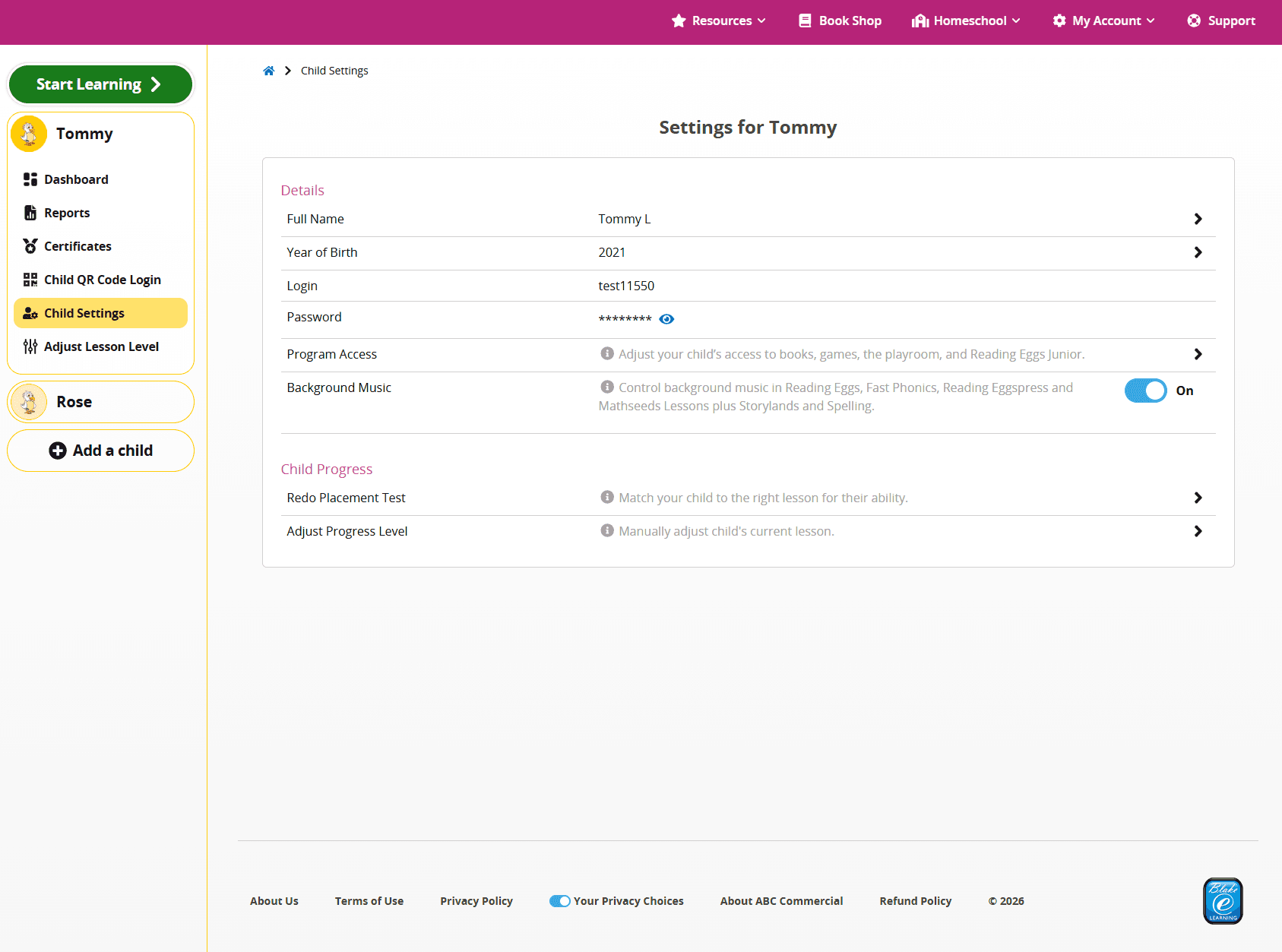This screenshot has width=1282, height=952.
Task: Click info icon beside Program Access description
Action: click(x=607, y=353)
